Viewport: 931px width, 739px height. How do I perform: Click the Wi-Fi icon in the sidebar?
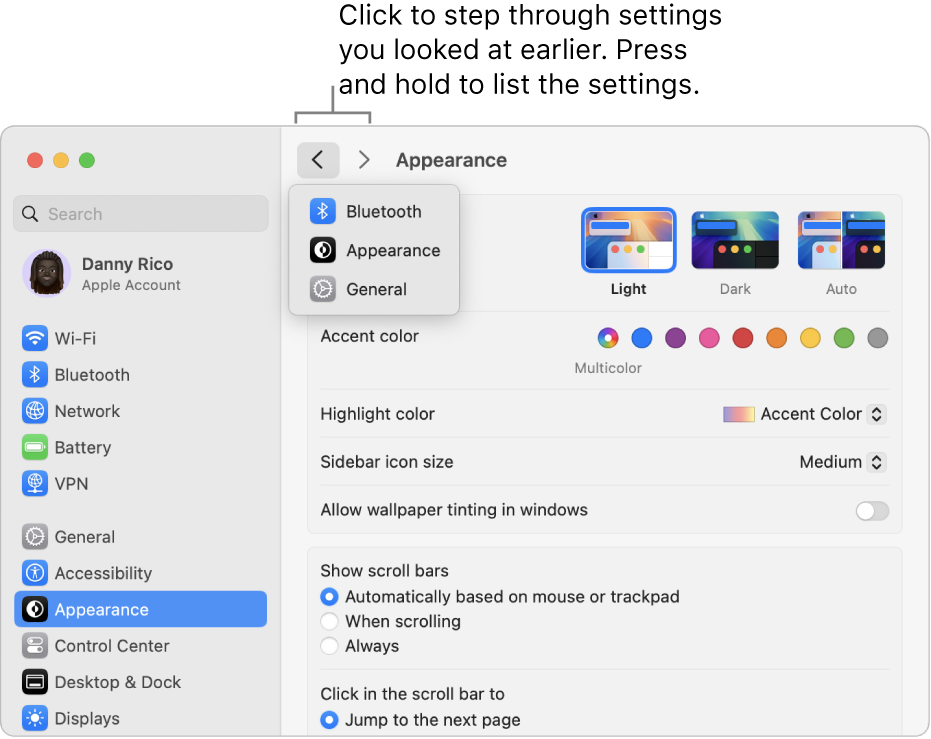point(35,338)
